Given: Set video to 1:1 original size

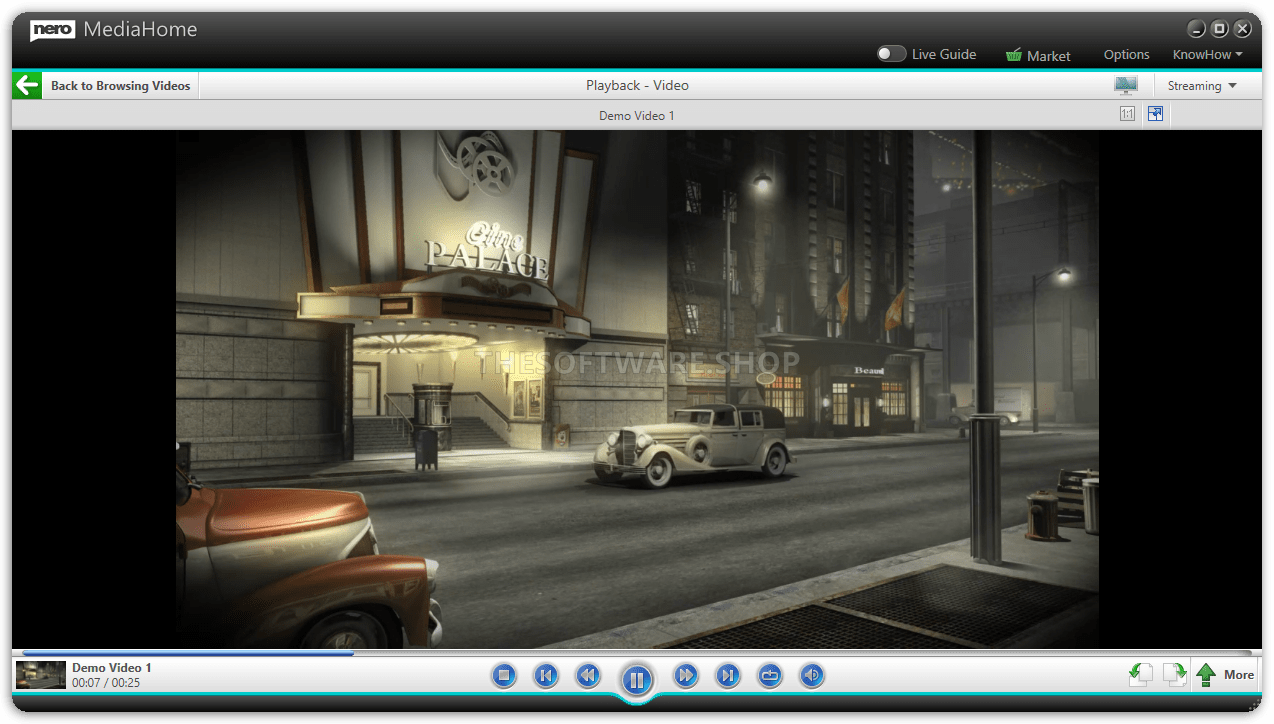Looking at the screenshot, I should 1127,114.
